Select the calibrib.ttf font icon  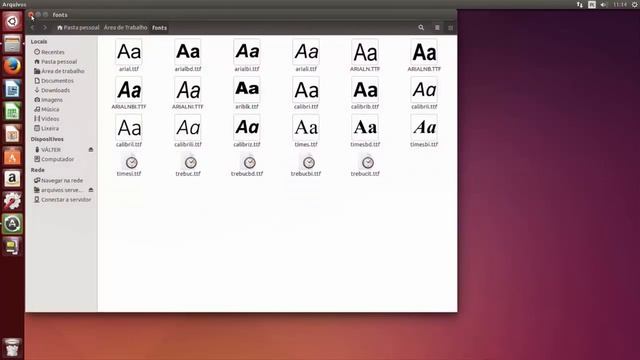[365, 90]
